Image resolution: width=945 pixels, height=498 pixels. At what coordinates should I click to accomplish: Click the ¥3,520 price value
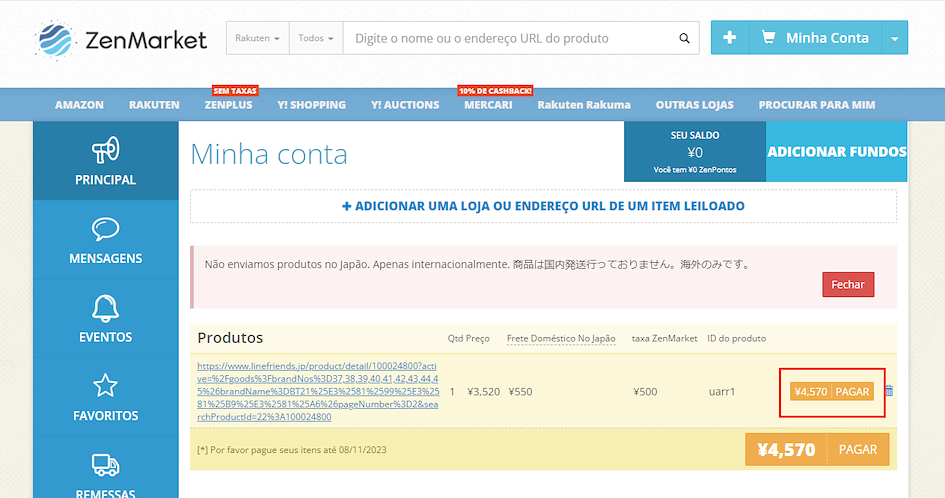[x=483, y=392]
